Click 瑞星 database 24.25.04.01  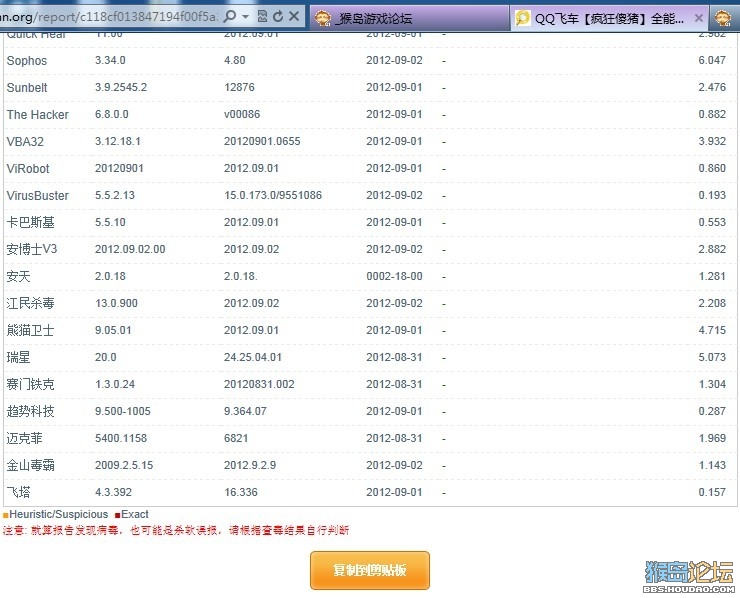tap(252, 357)
